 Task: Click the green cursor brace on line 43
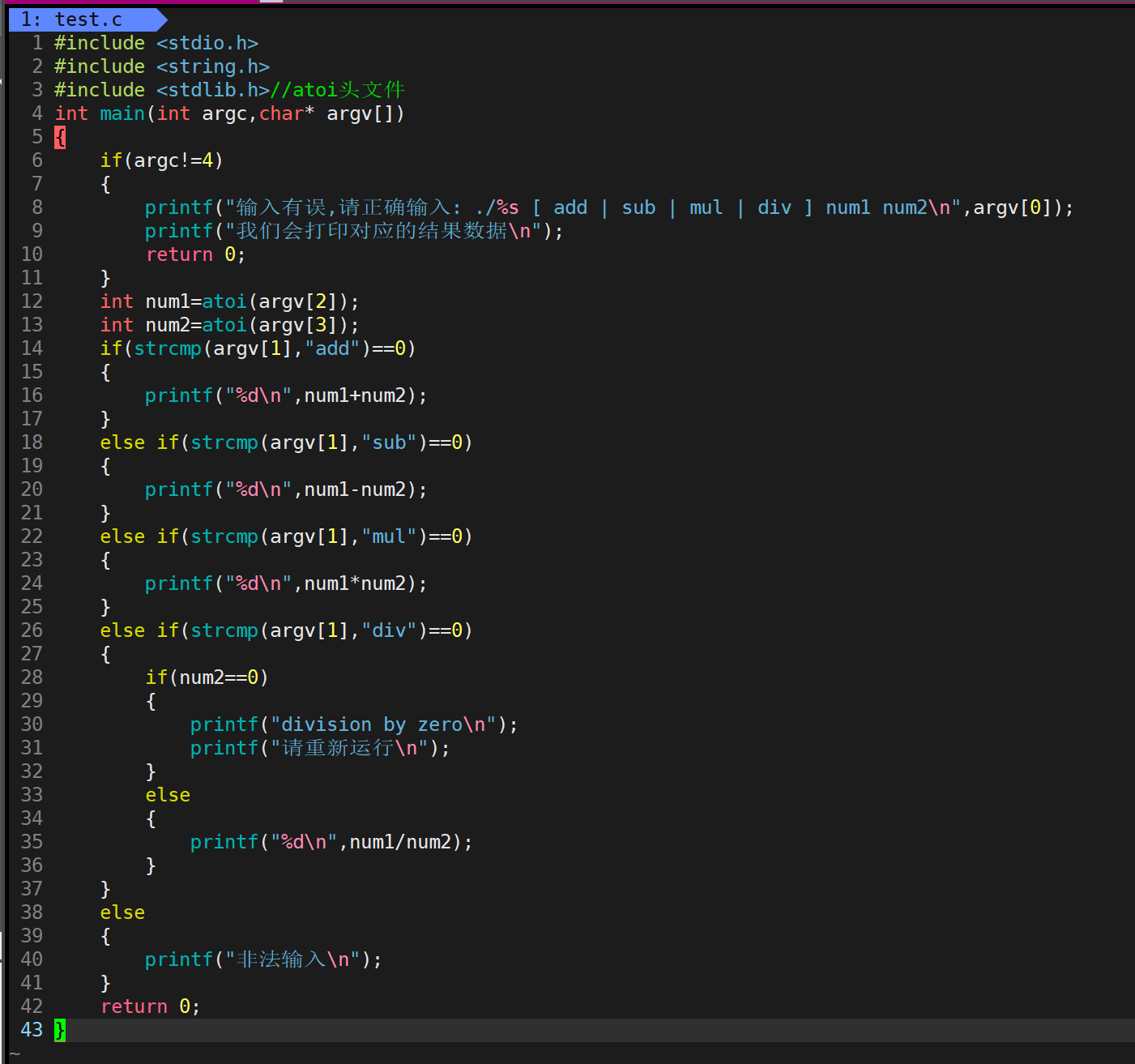[60, 1030]
